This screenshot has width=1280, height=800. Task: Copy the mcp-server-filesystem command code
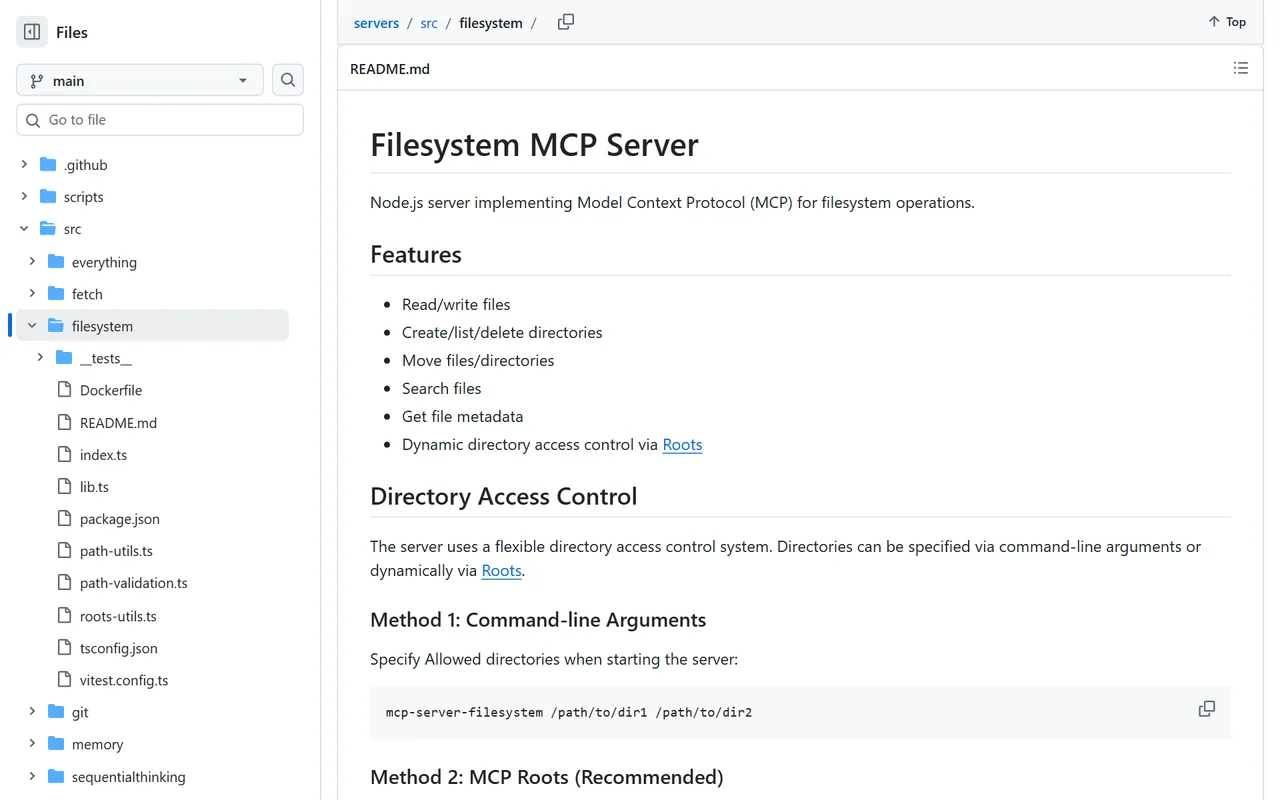point(1207,709)
